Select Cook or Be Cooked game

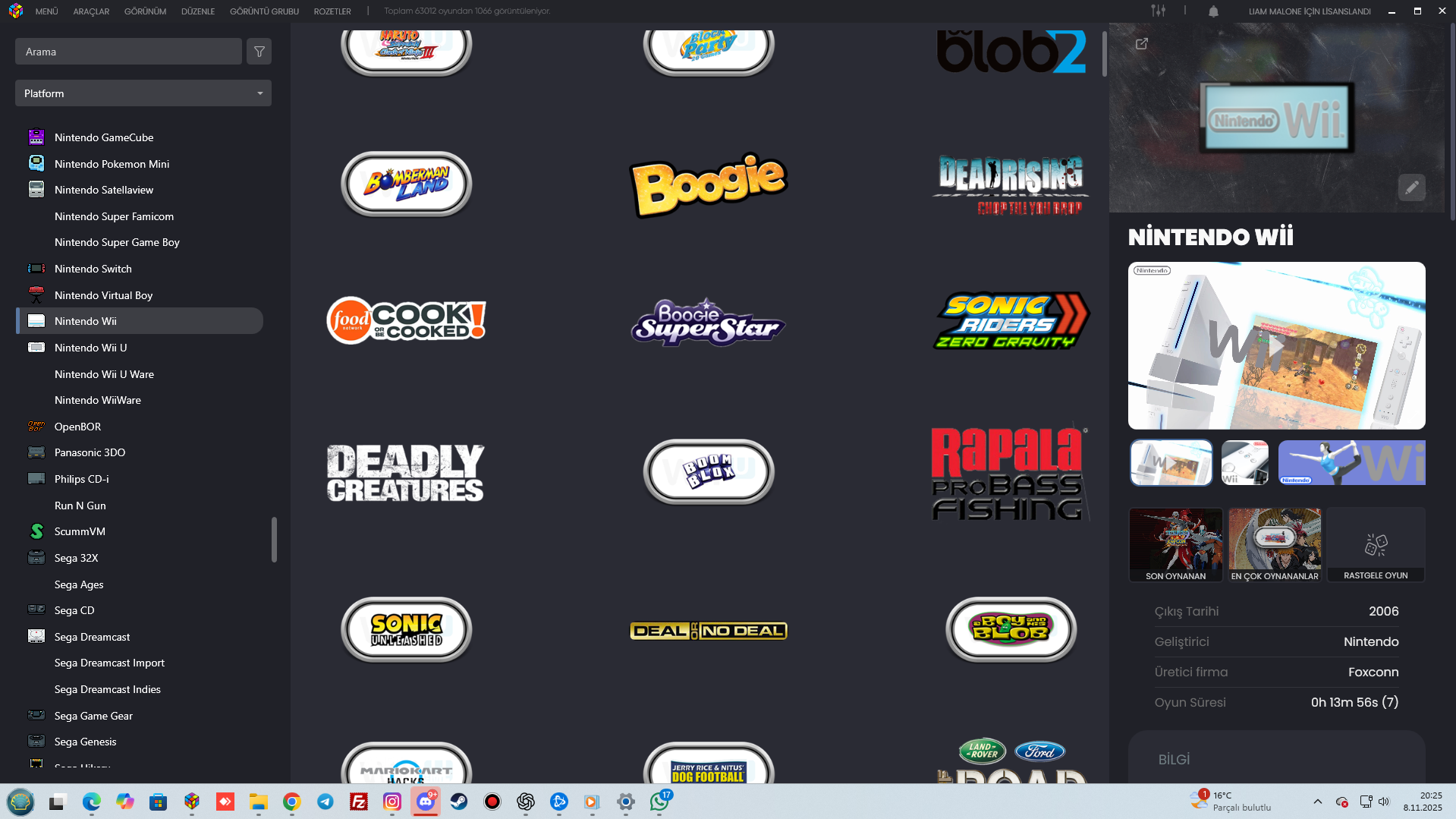point(407,321)
